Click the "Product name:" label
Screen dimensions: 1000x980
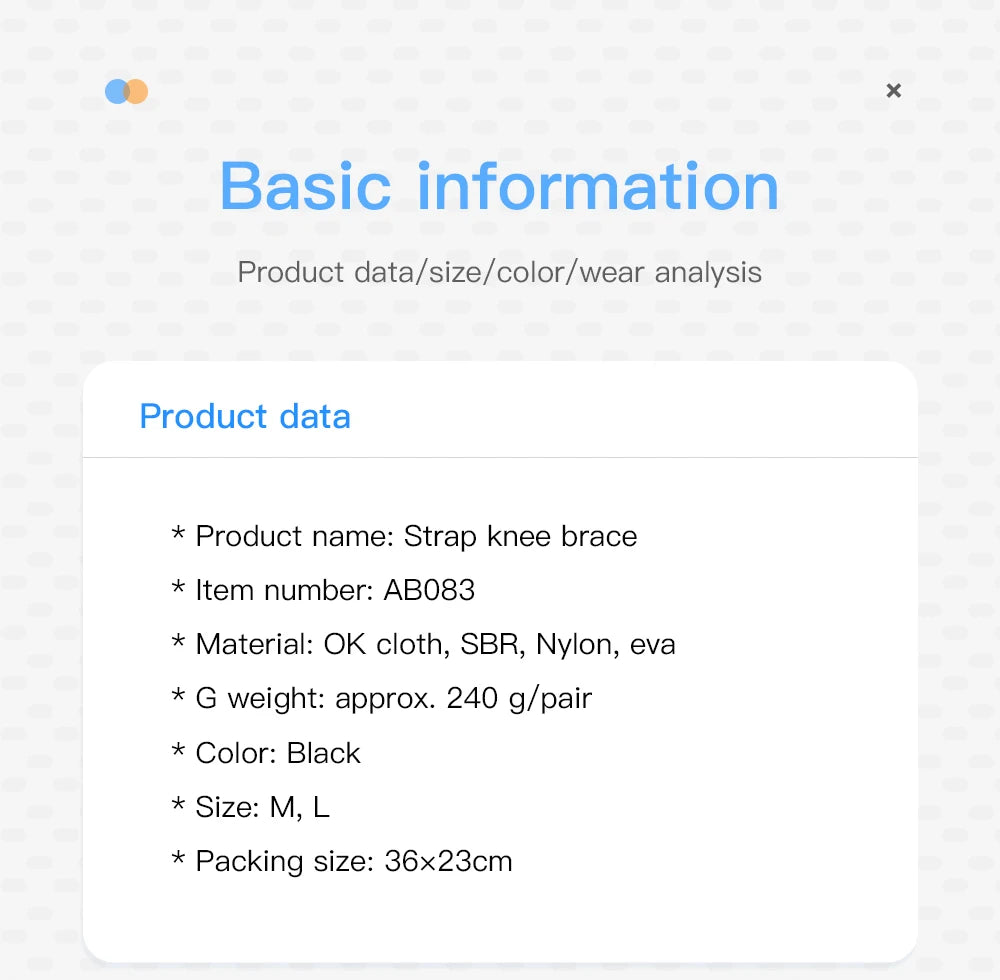295,537
